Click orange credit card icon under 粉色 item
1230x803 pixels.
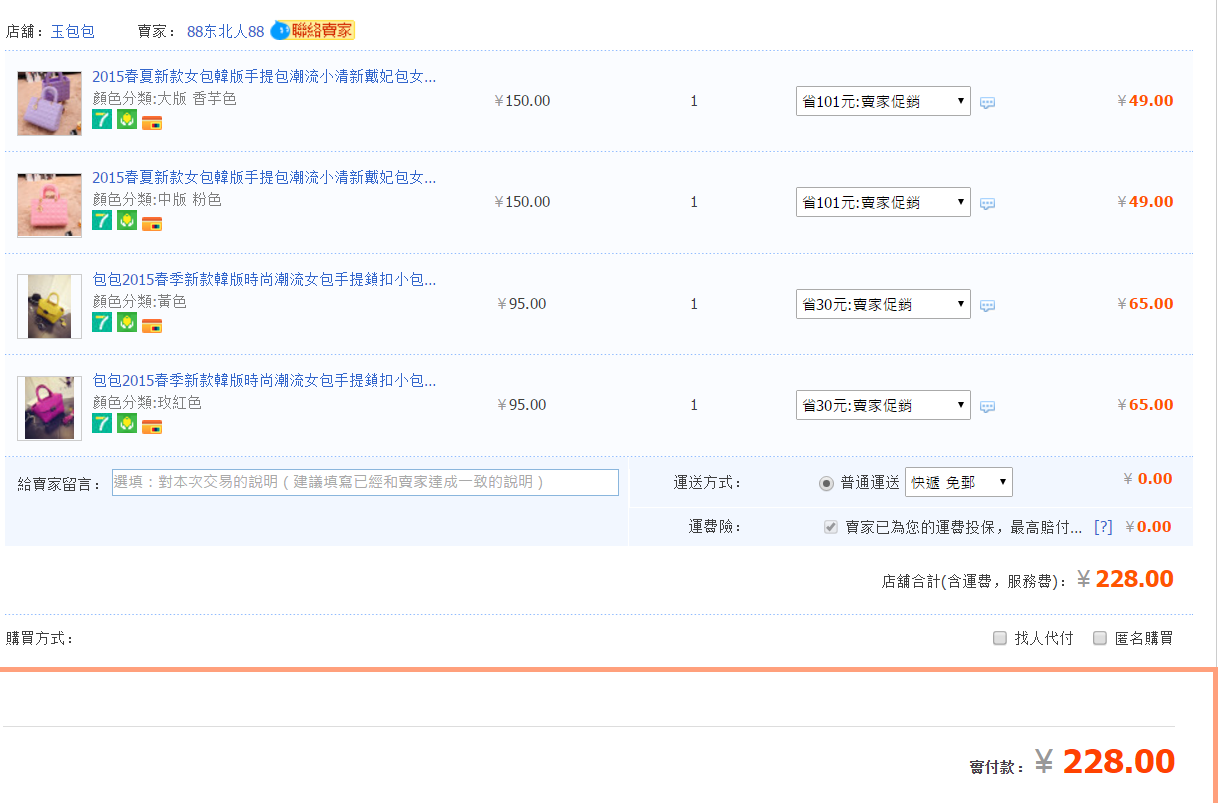152,223
